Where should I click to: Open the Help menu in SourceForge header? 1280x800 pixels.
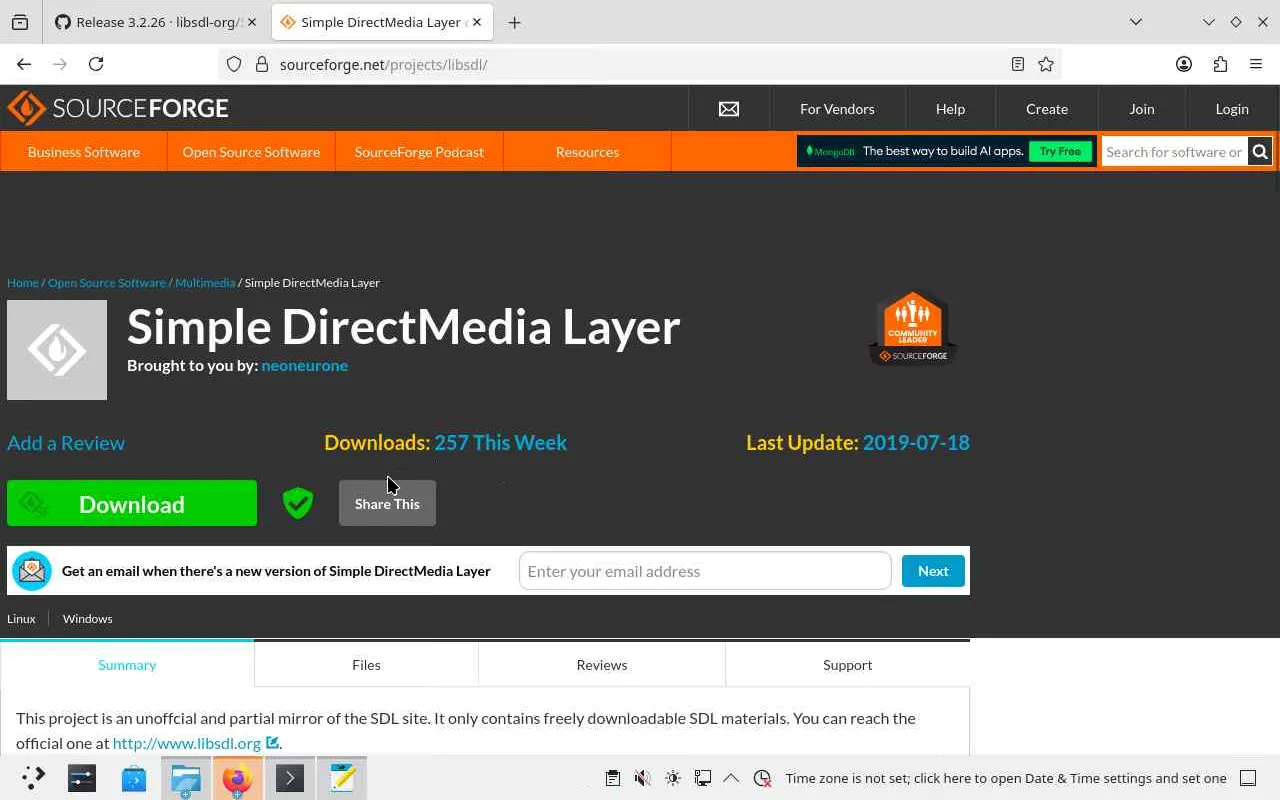(x=950, y=109)
